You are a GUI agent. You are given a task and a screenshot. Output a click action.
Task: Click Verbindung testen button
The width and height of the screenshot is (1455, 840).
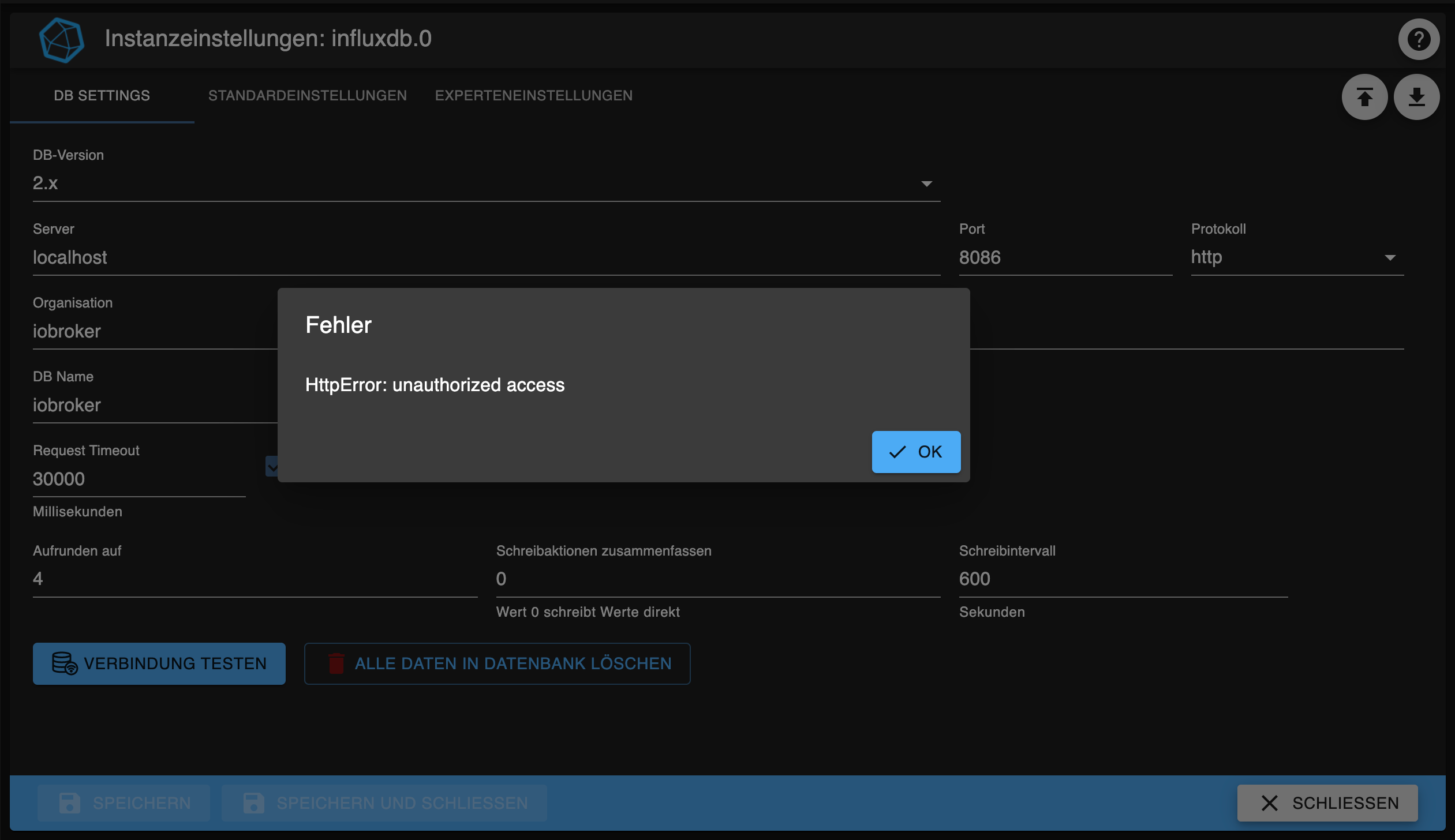click(x=159, y=663)
